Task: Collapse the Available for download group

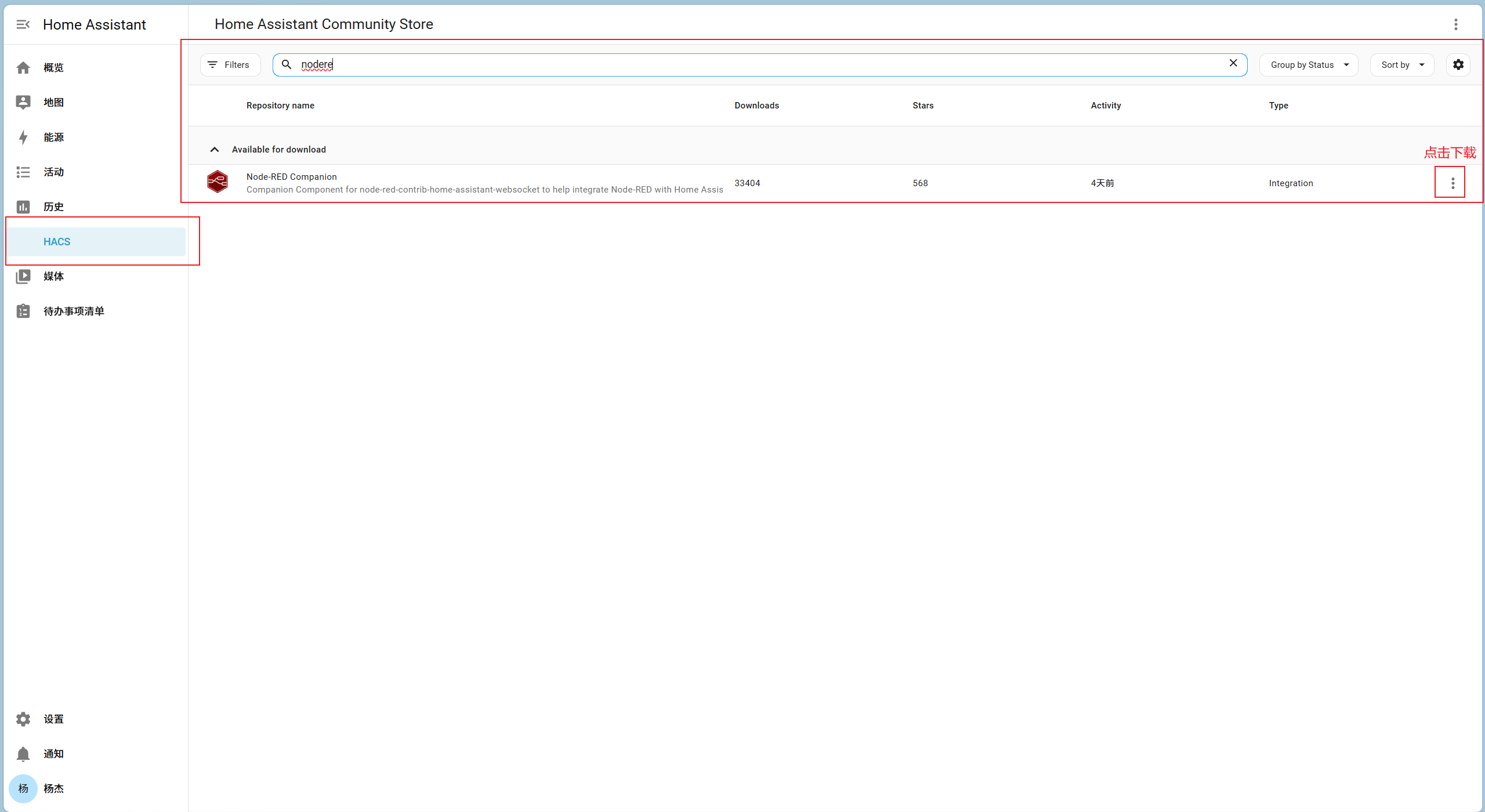Action: [x=215, y=150]
